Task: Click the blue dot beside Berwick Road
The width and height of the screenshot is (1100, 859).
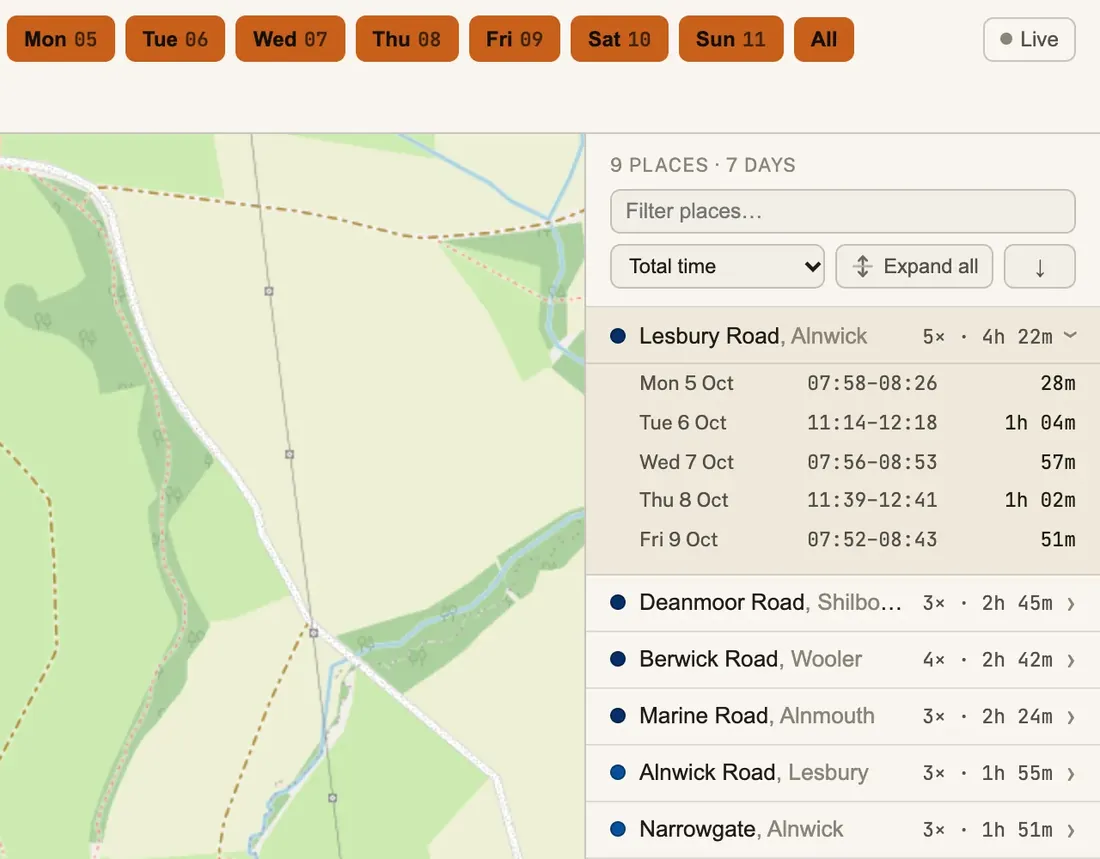Action: (x=618, y=660)
